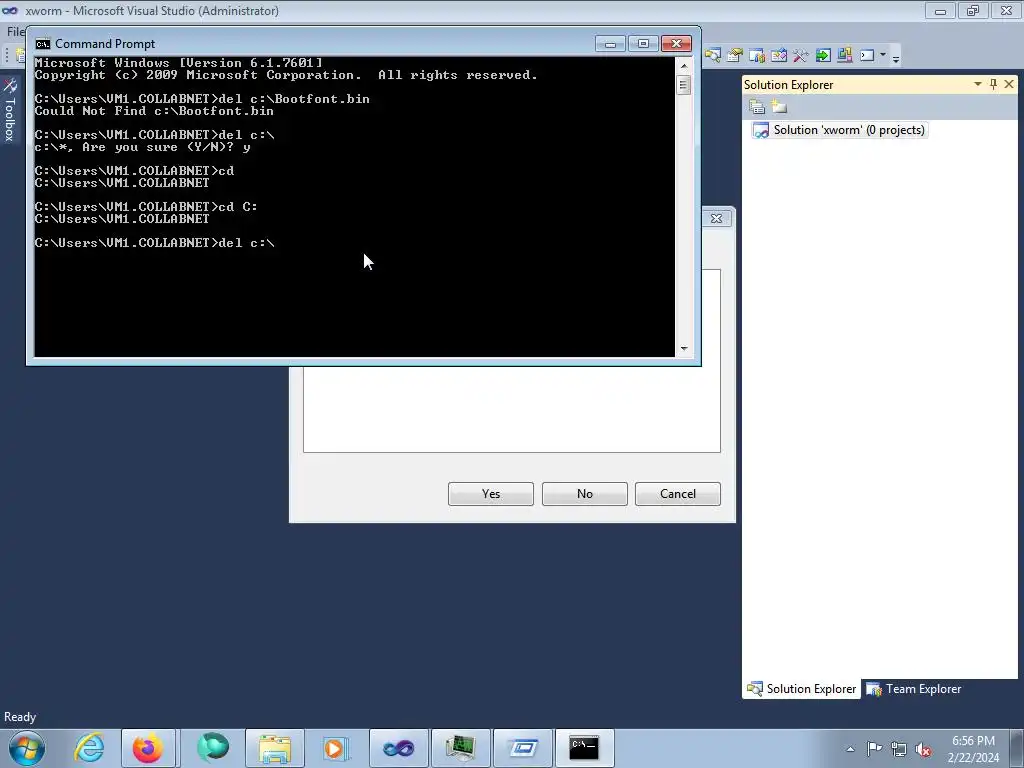Screen dimensions: 1024x768
Task: Open the Extension Manager toolbar icon
Action: pyautogui.click(x=844, y=56)
